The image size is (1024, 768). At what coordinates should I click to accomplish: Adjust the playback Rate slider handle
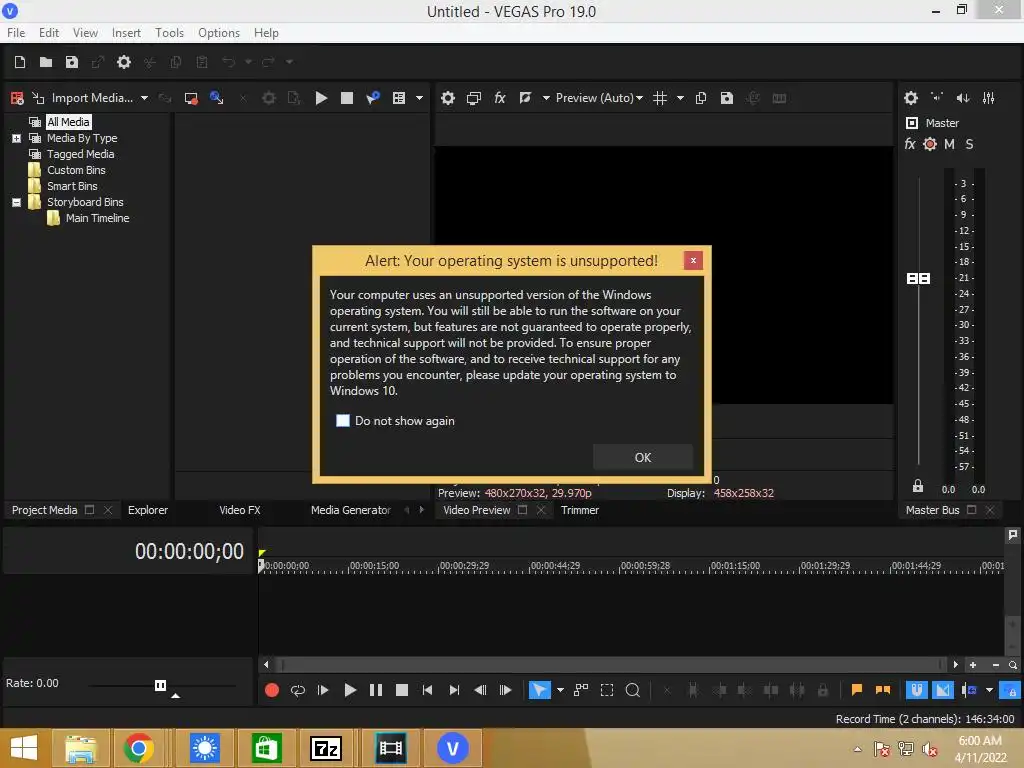[160, 685]
